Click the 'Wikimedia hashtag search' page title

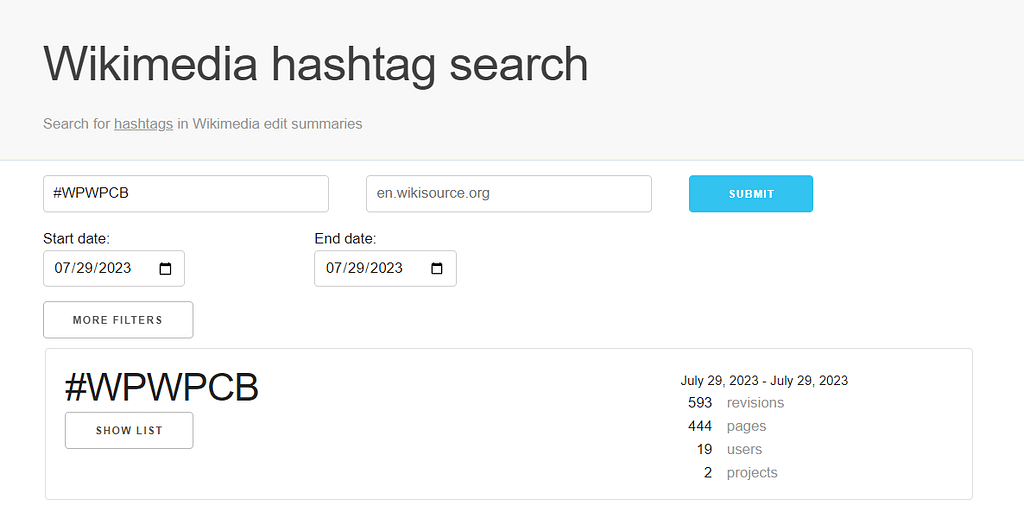click(x=315, y=64)
